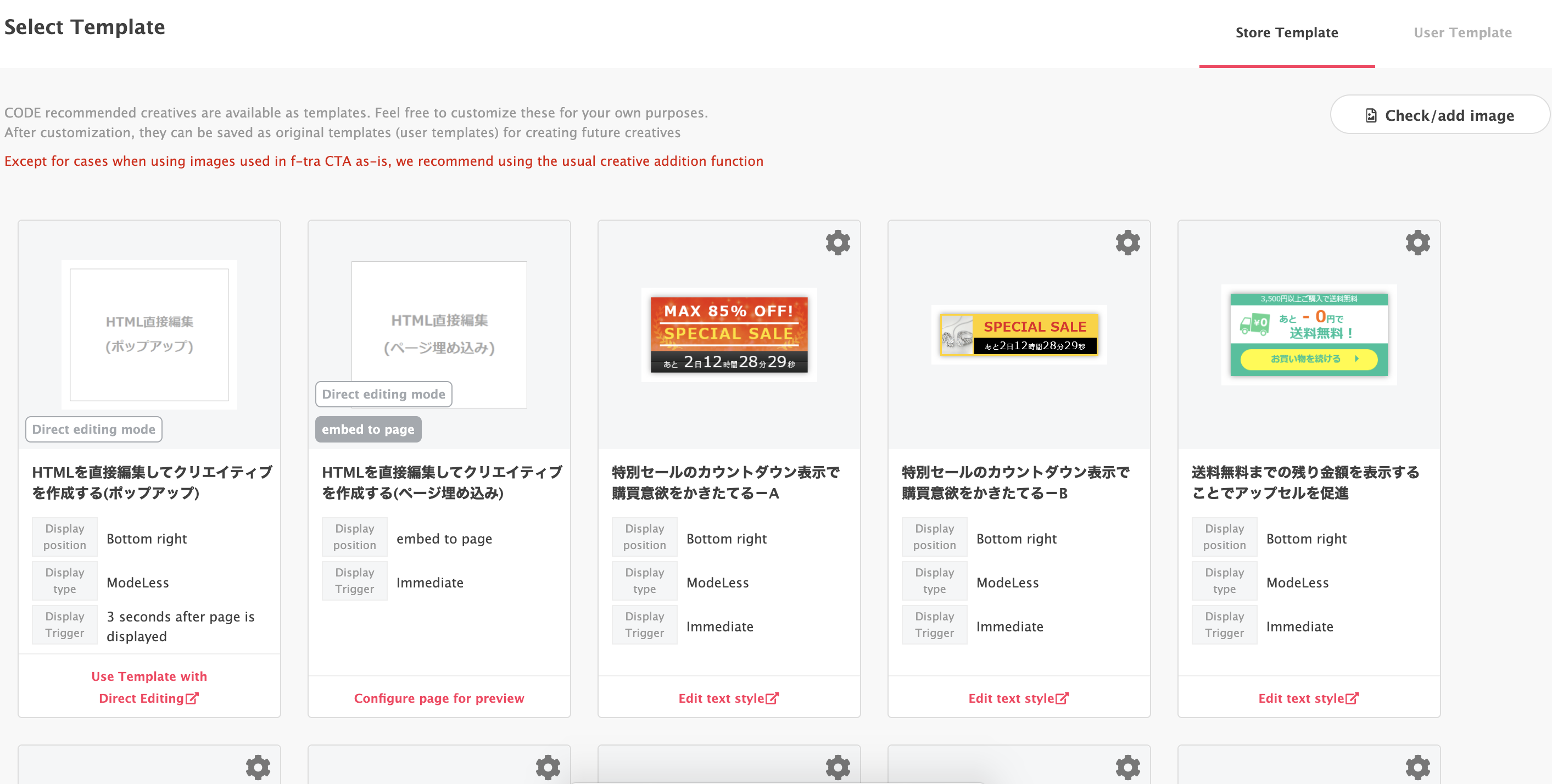
Task: Switch to the Store Template tab
Action: coord(1286,32)
